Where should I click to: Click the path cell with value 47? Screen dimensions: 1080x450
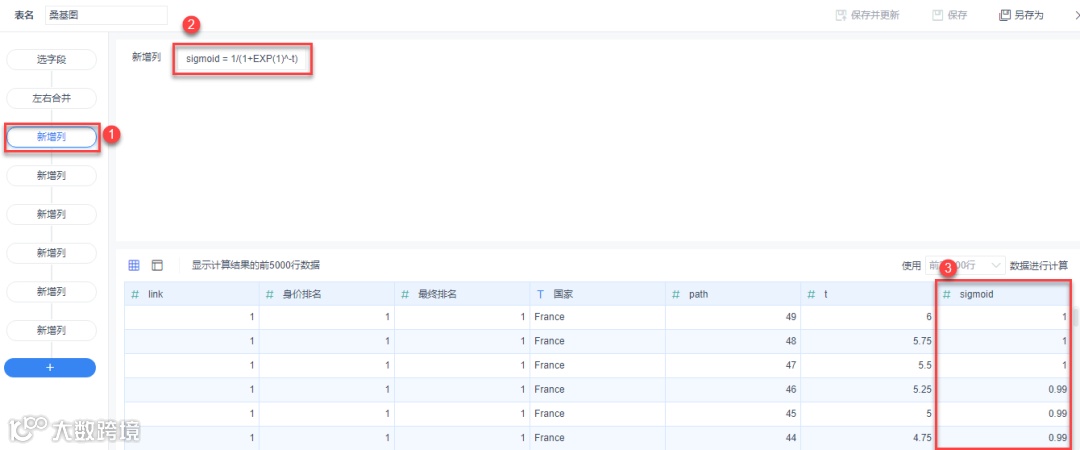pyautogui.click(x=733, y=365)
